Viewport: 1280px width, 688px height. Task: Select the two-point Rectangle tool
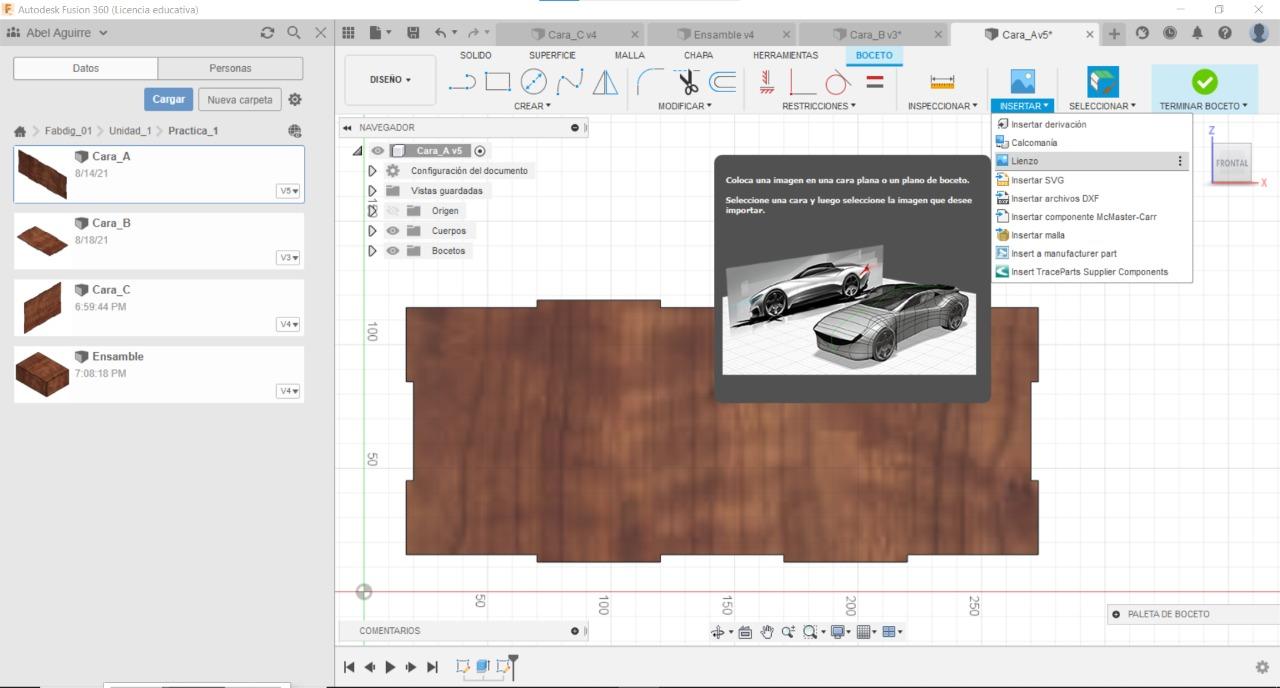498,82
